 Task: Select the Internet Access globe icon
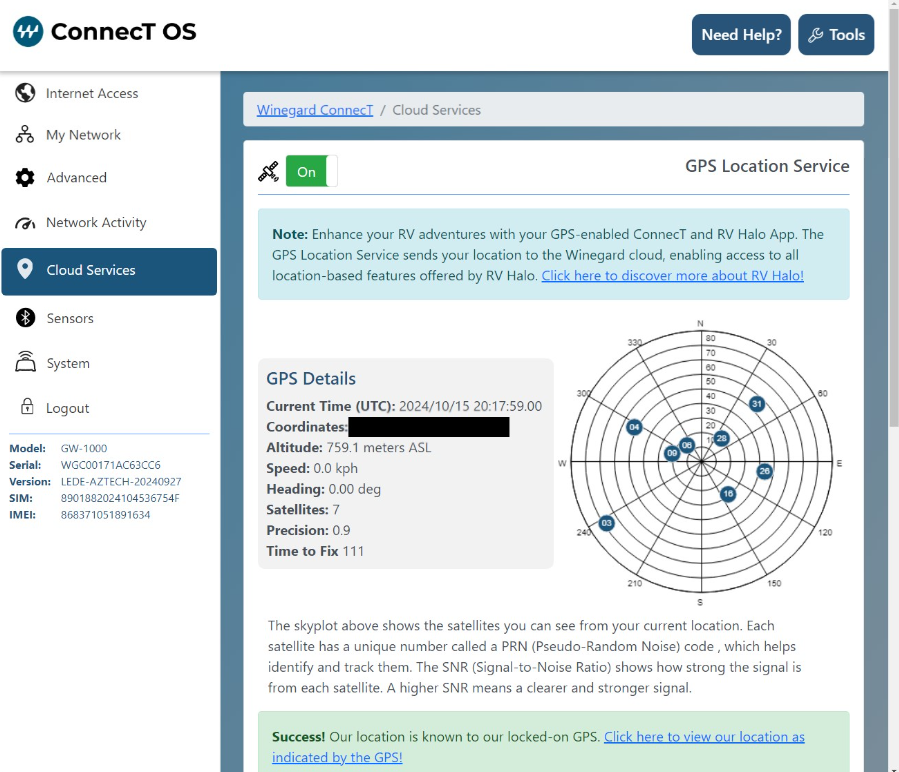[x=24, y=93]
